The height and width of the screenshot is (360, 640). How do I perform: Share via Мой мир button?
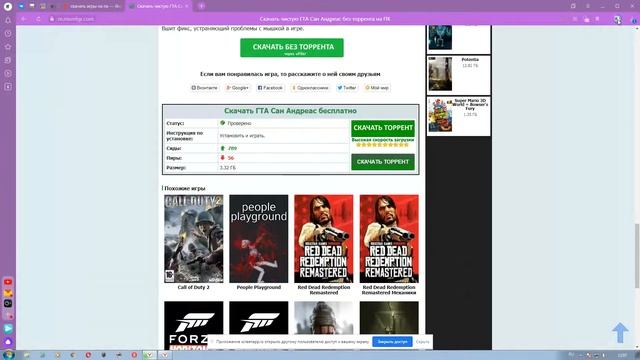pyautogui.click(x=377, y=88)
